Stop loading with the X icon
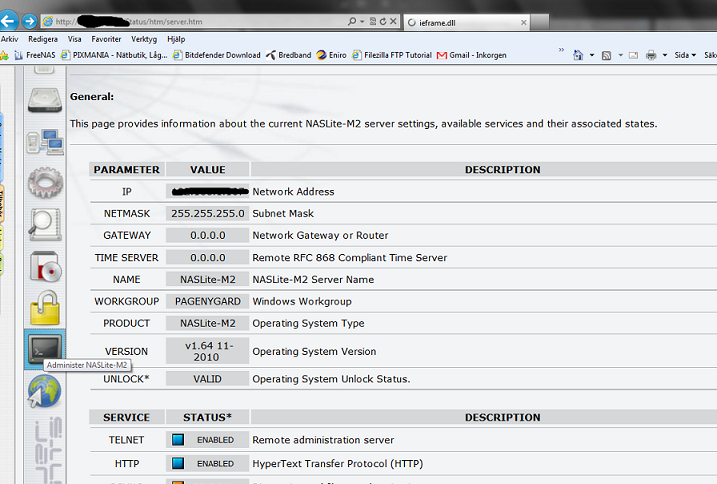This screenshot has height=484, width=717. 393,22
